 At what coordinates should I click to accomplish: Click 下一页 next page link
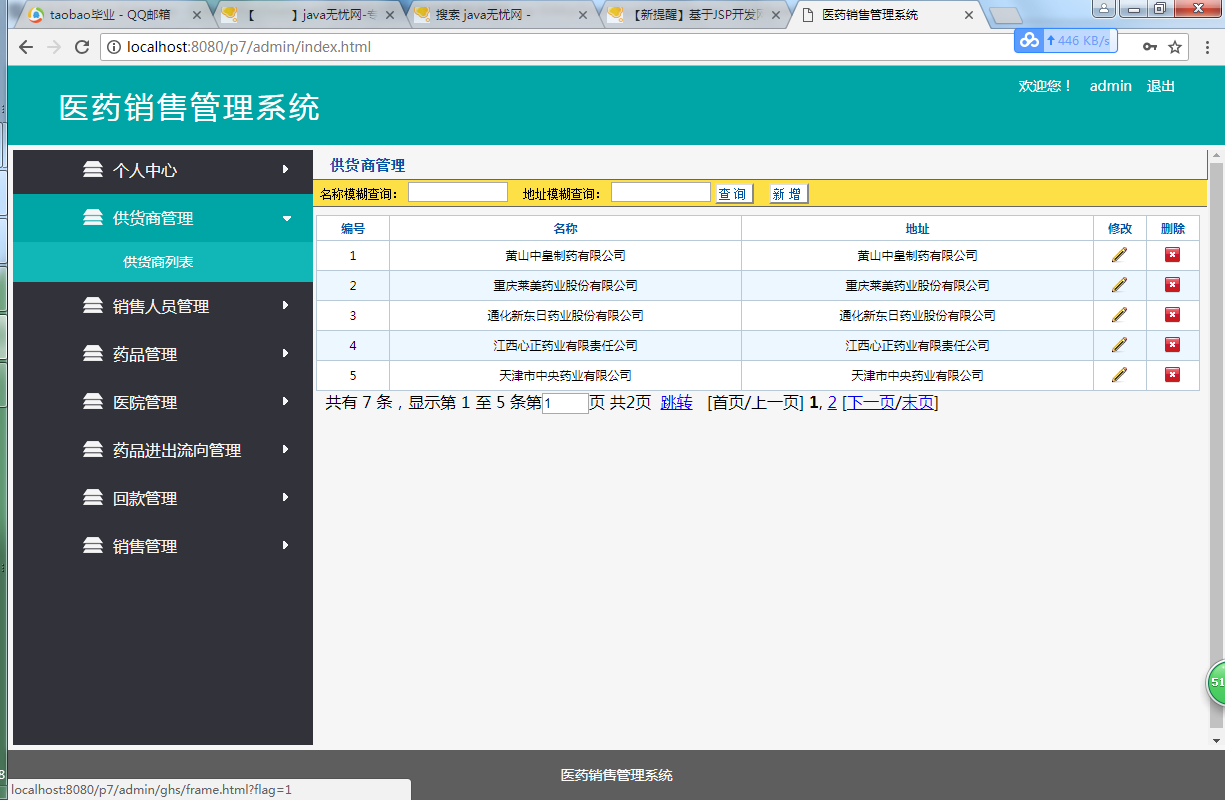pyautogui.click(x=871, y=402)
